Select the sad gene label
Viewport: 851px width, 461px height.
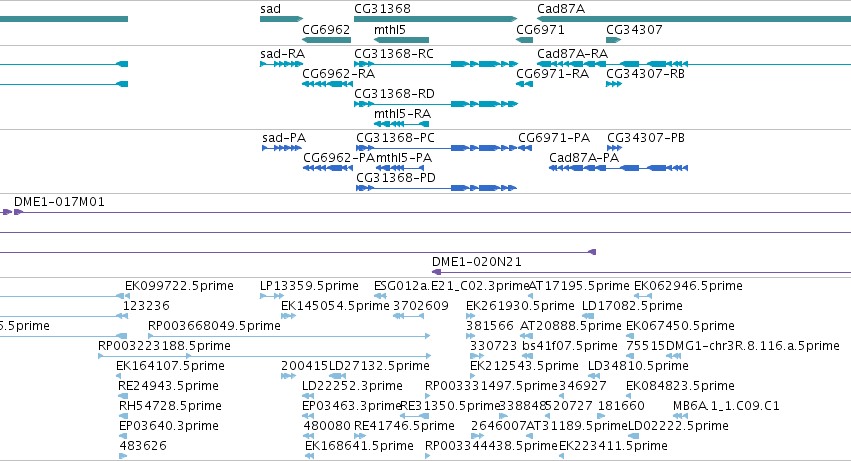click(x=270, y=9)
